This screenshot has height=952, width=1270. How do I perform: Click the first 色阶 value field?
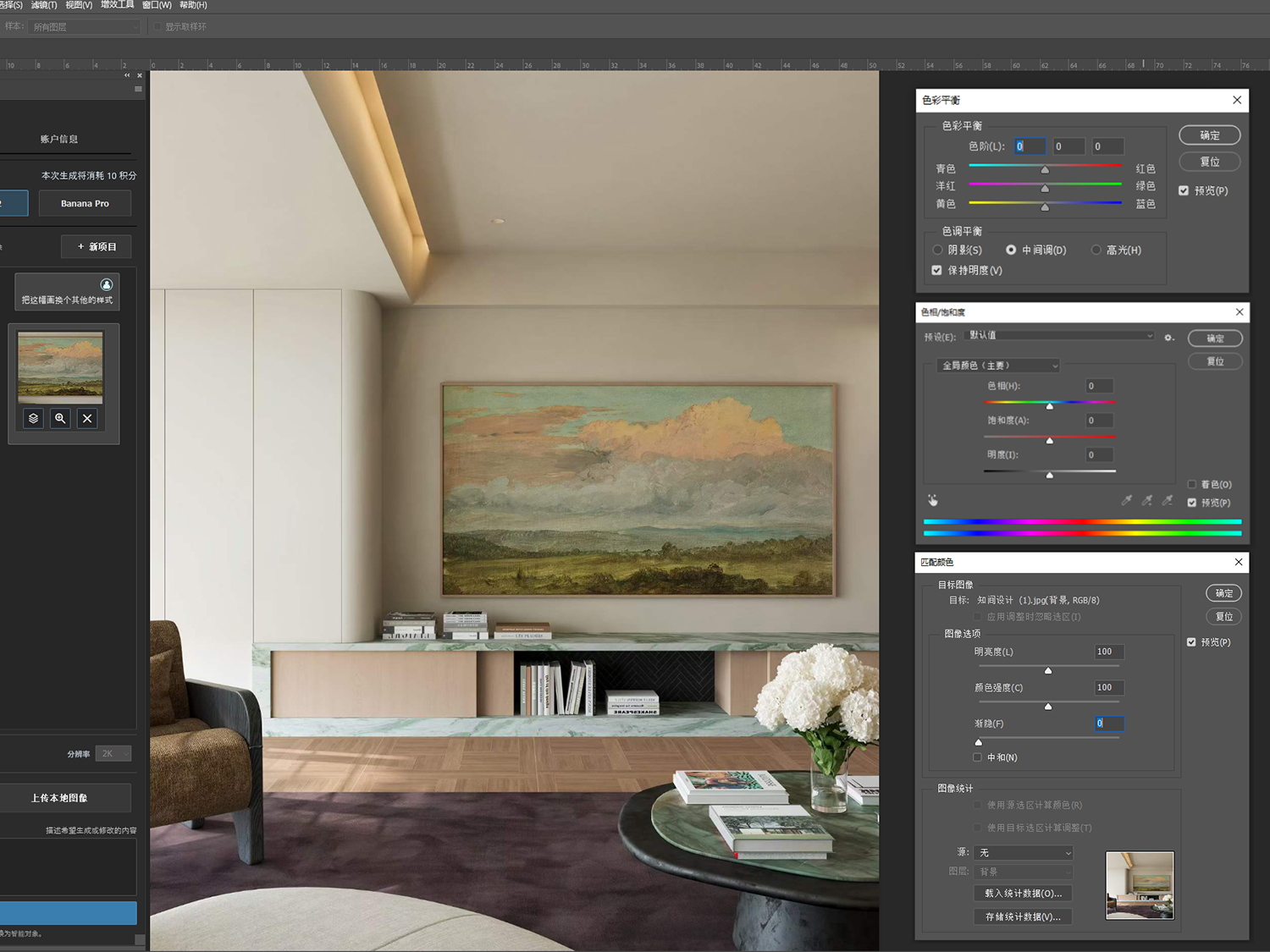coord(1030,146)
